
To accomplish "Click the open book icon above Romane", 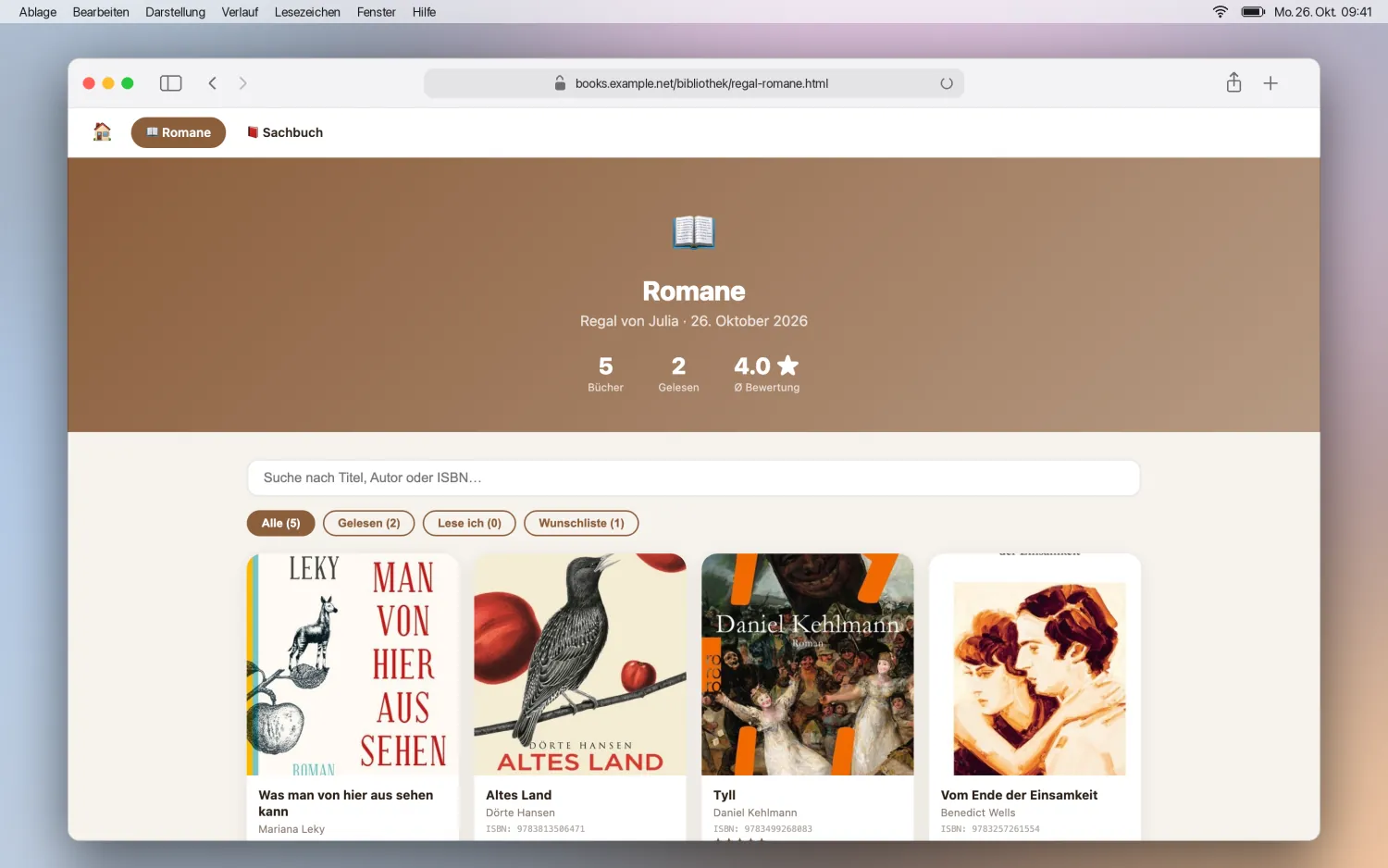I will click(x=694, y=231).
